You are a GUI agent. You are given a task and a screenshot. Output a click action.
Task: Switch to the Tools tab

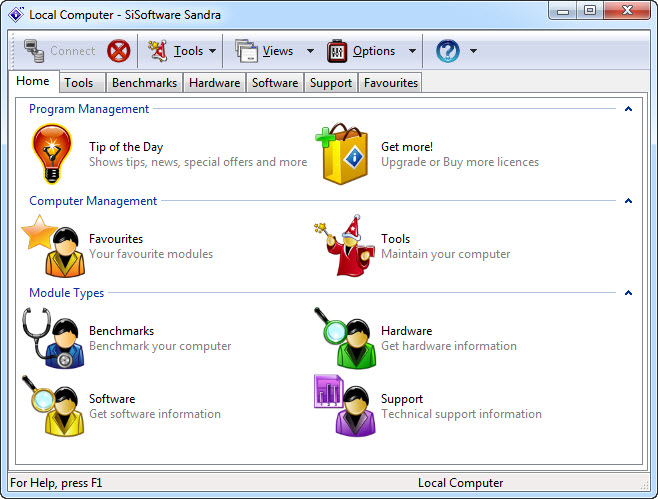[82, 83]
